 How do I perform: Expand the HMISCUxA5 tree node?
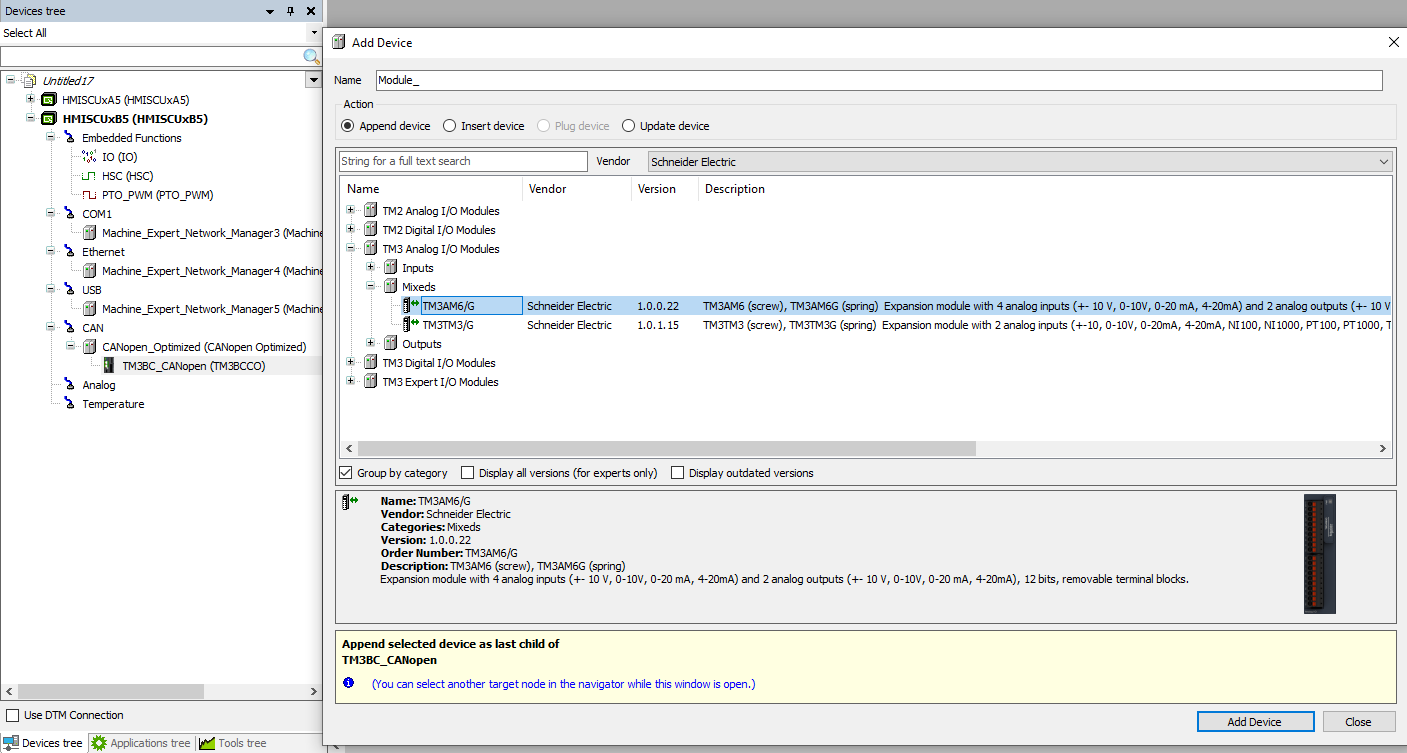30,100
